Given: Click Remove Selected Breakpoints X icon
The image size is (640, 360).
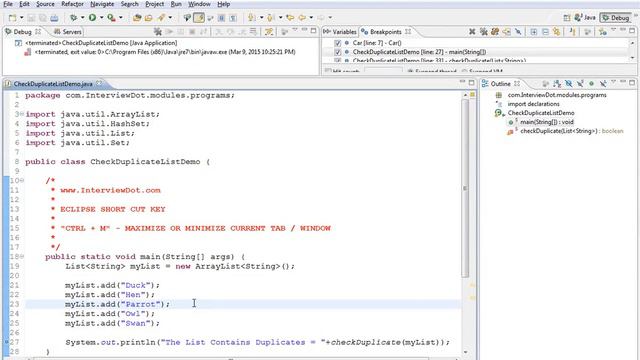Looking at the screenshot, I should [472, 31].
